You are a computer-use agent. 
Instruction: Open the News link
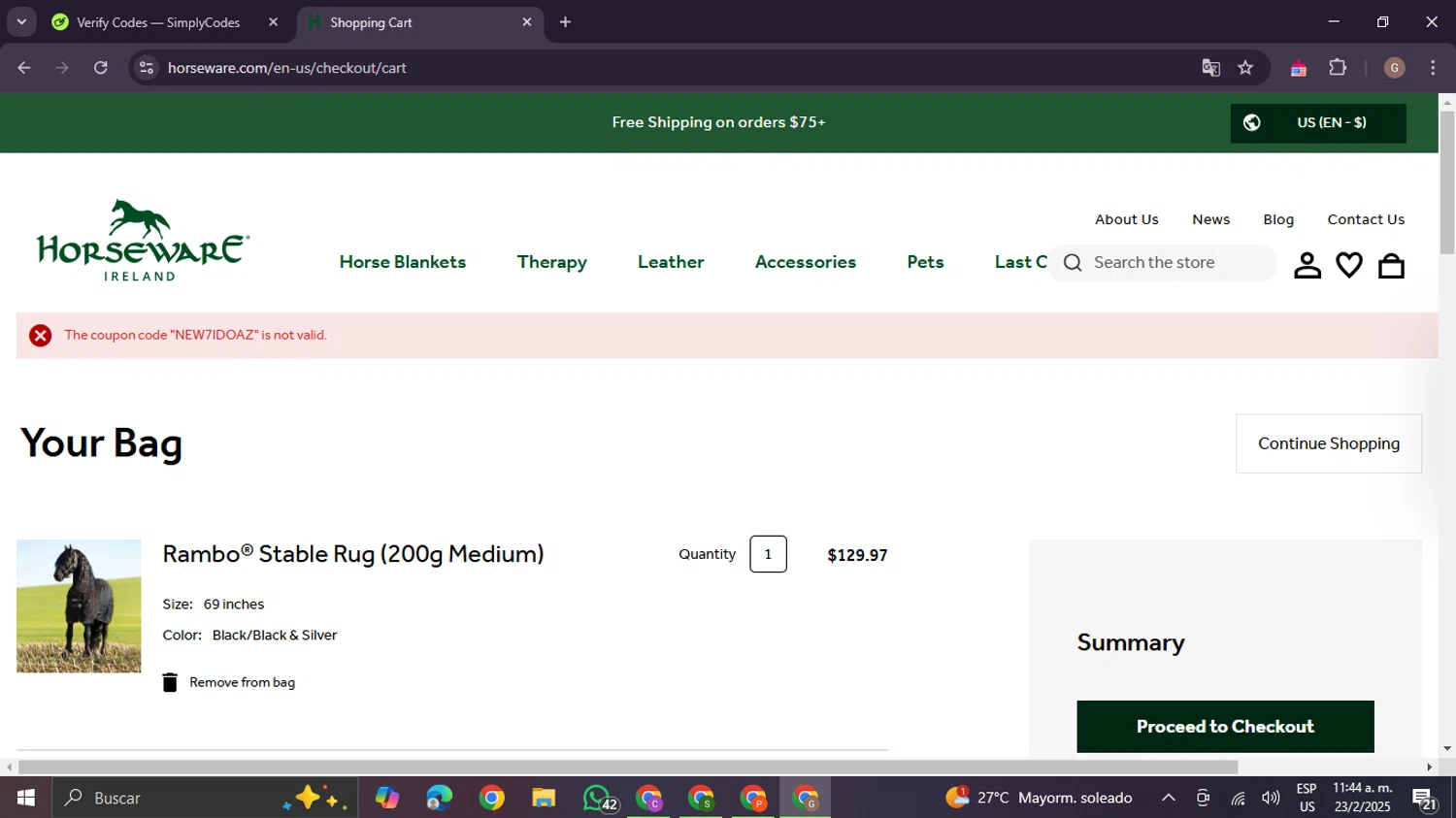1210,219
